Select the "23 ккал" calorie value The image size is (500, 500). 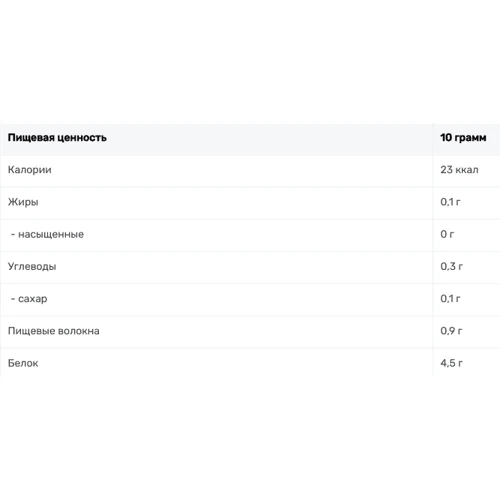459,170
